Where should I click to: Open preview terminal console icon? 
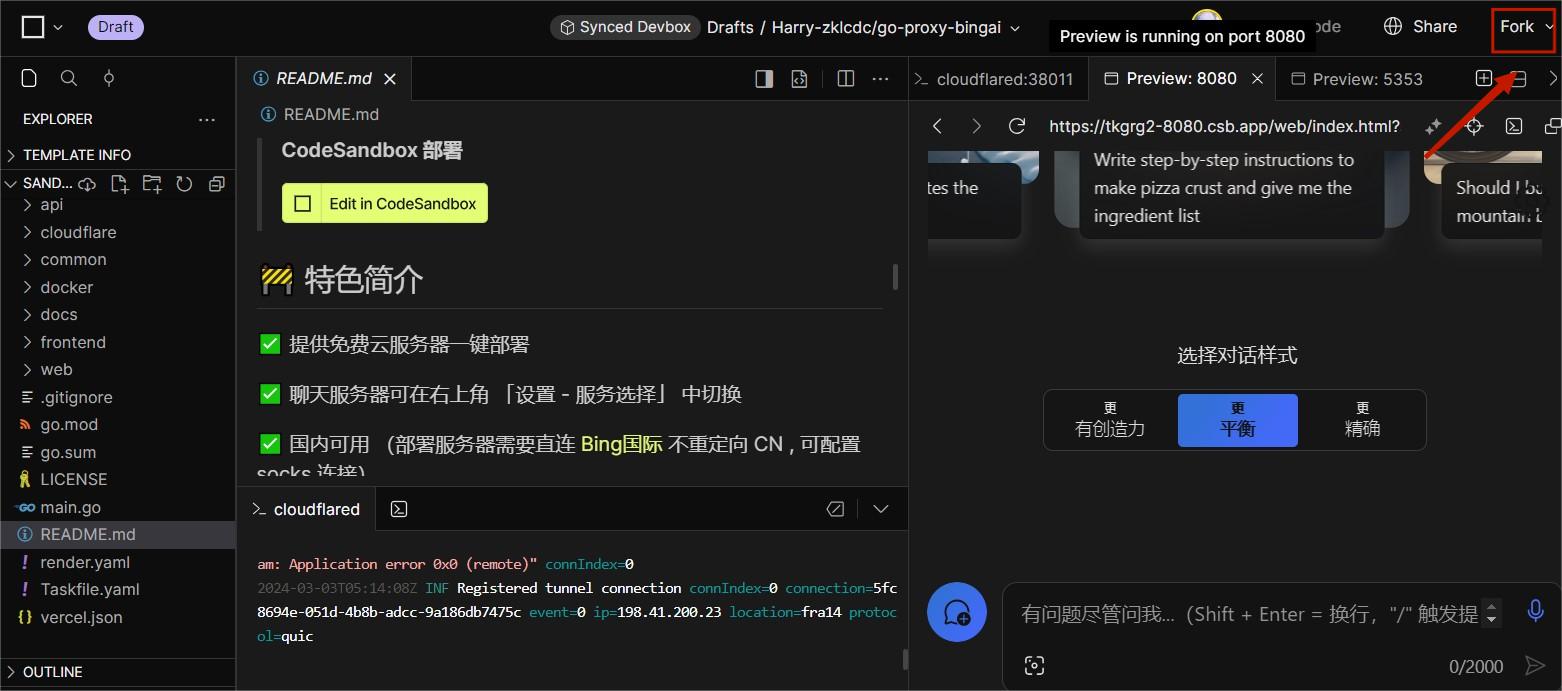pyautogui.click(x=1514, y=126)
